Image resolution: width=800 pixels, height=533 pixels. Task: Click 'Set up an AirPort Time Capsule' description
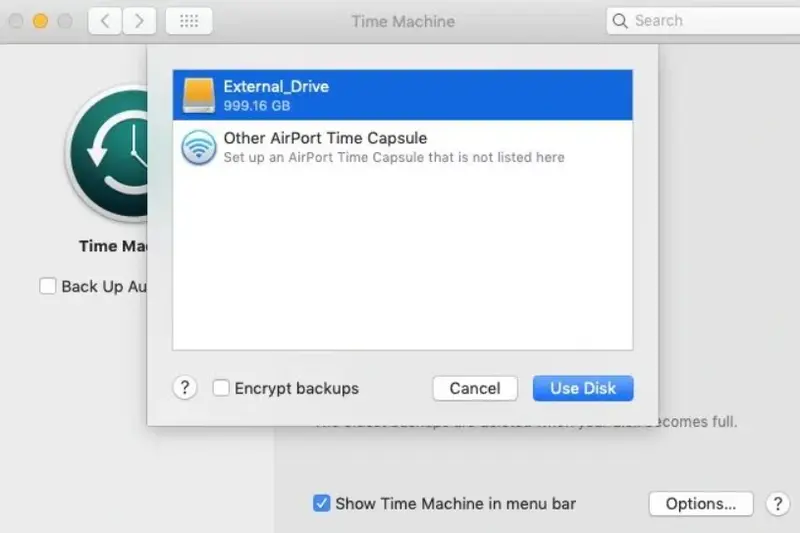(394, 158)
